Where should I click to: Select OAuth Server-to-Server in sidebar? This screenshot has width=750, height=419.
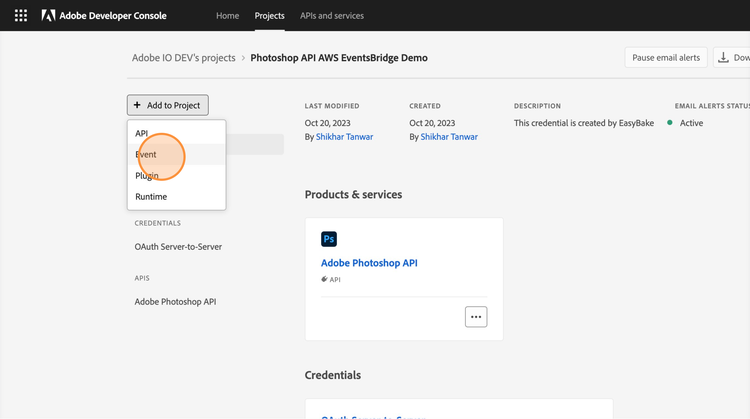coord(178,247)
